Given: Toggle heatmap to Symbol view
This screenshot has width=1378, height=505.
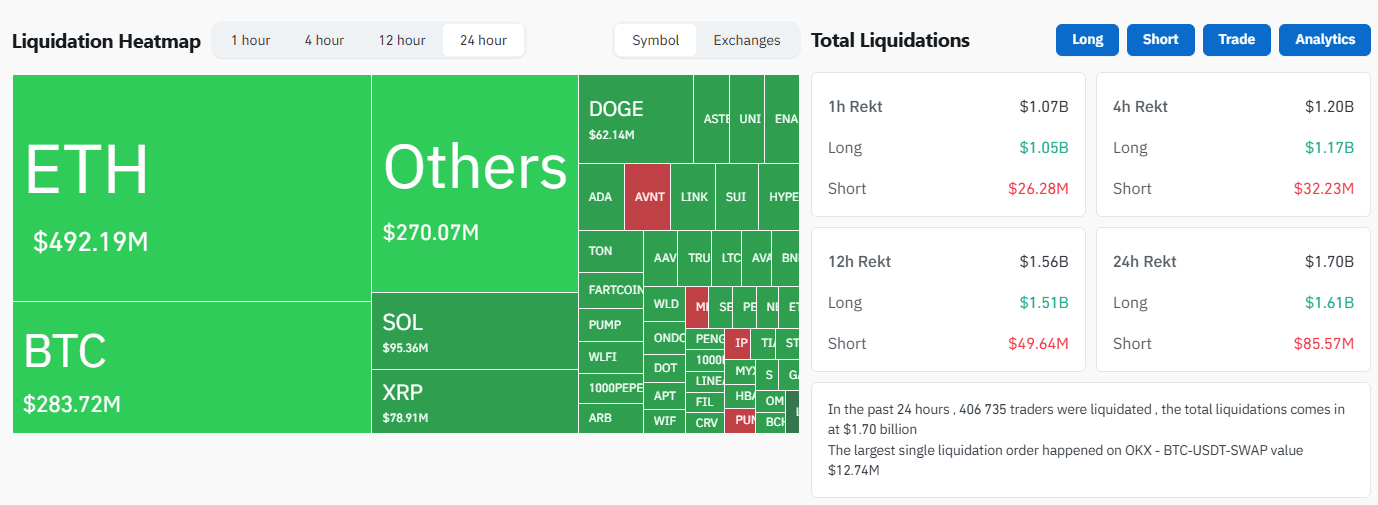Looking at the screenshot, I should point(656,40).
